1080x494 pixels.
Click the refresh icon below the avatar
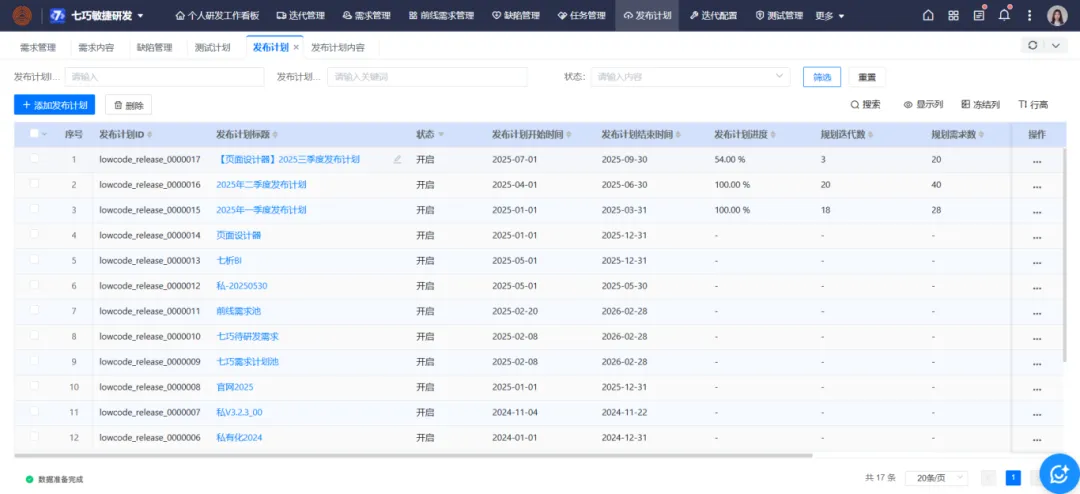pyautogui.click(x=1032, y=46)
